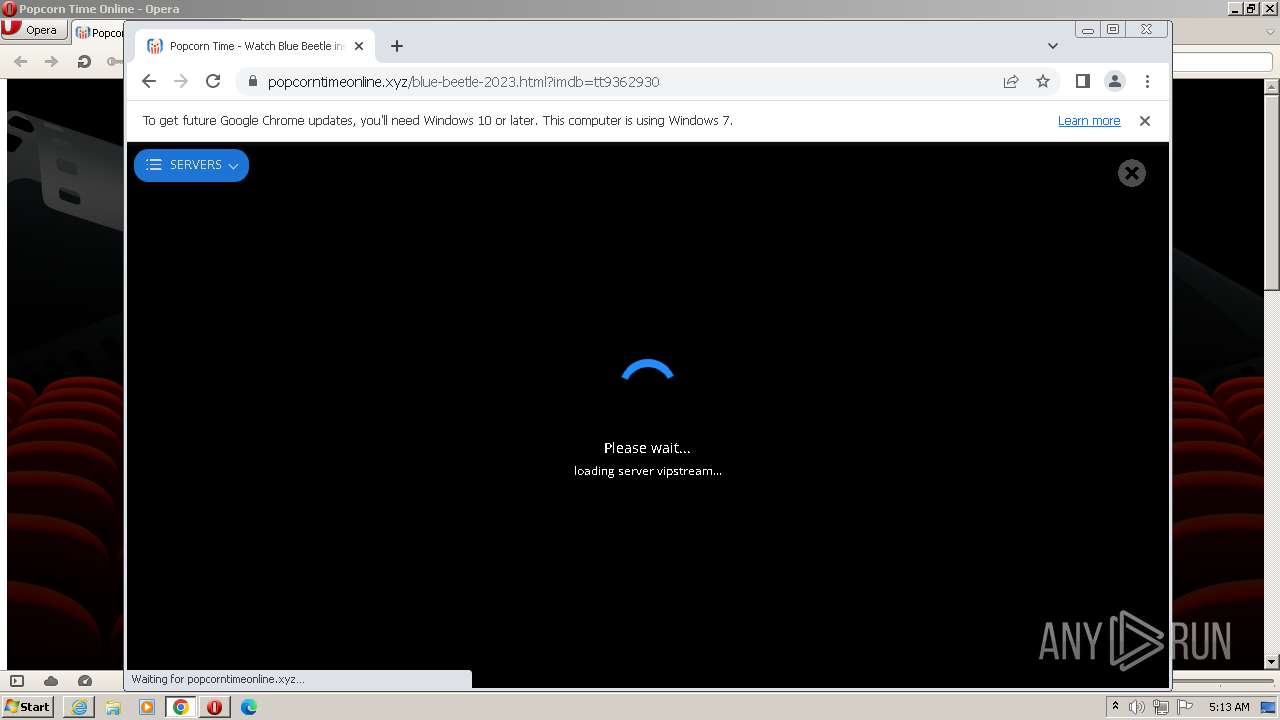Click status text 'Waiting for popcorntimeonline.xyz...'
1280x720 pixels.
[218, 679]
